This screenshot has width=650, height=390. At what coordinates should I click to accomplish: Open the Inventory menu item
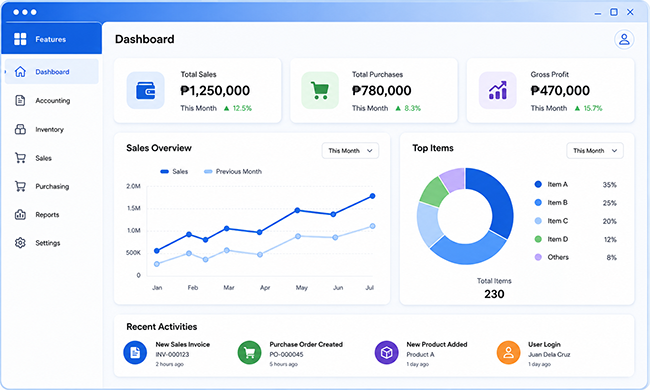pyautogui.click(x=52, y=129)
